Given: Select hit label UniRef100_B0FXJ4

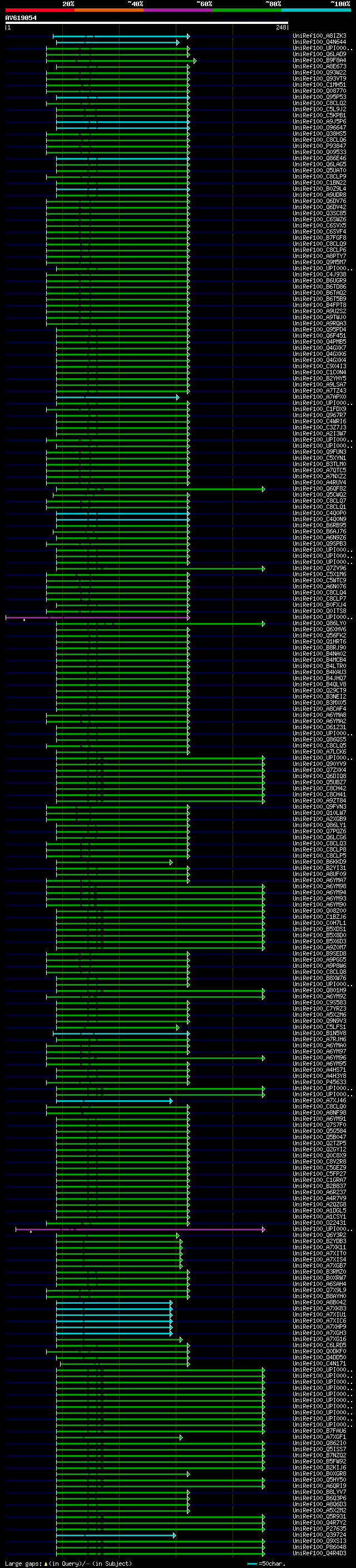Looking at the screenshot, I should (319, 605).
